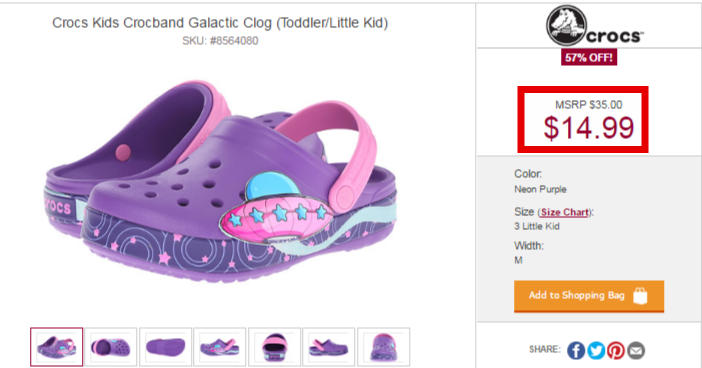Click the Crocs brand logo
This screenshot has height=368, width=702.
[x=594, y=26]
